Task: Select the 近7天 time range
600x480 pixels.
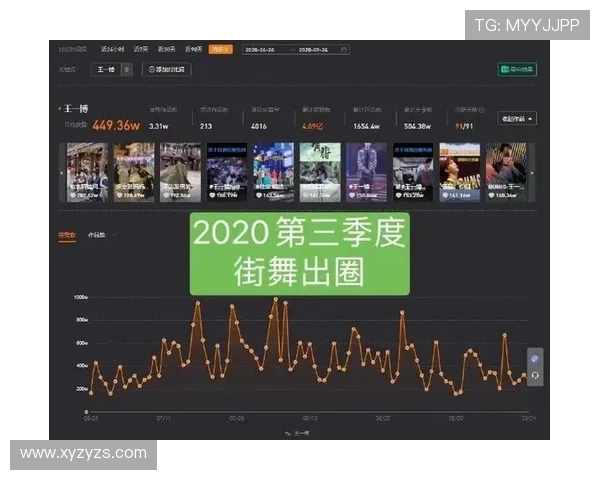Action: (x=141, y=49)
